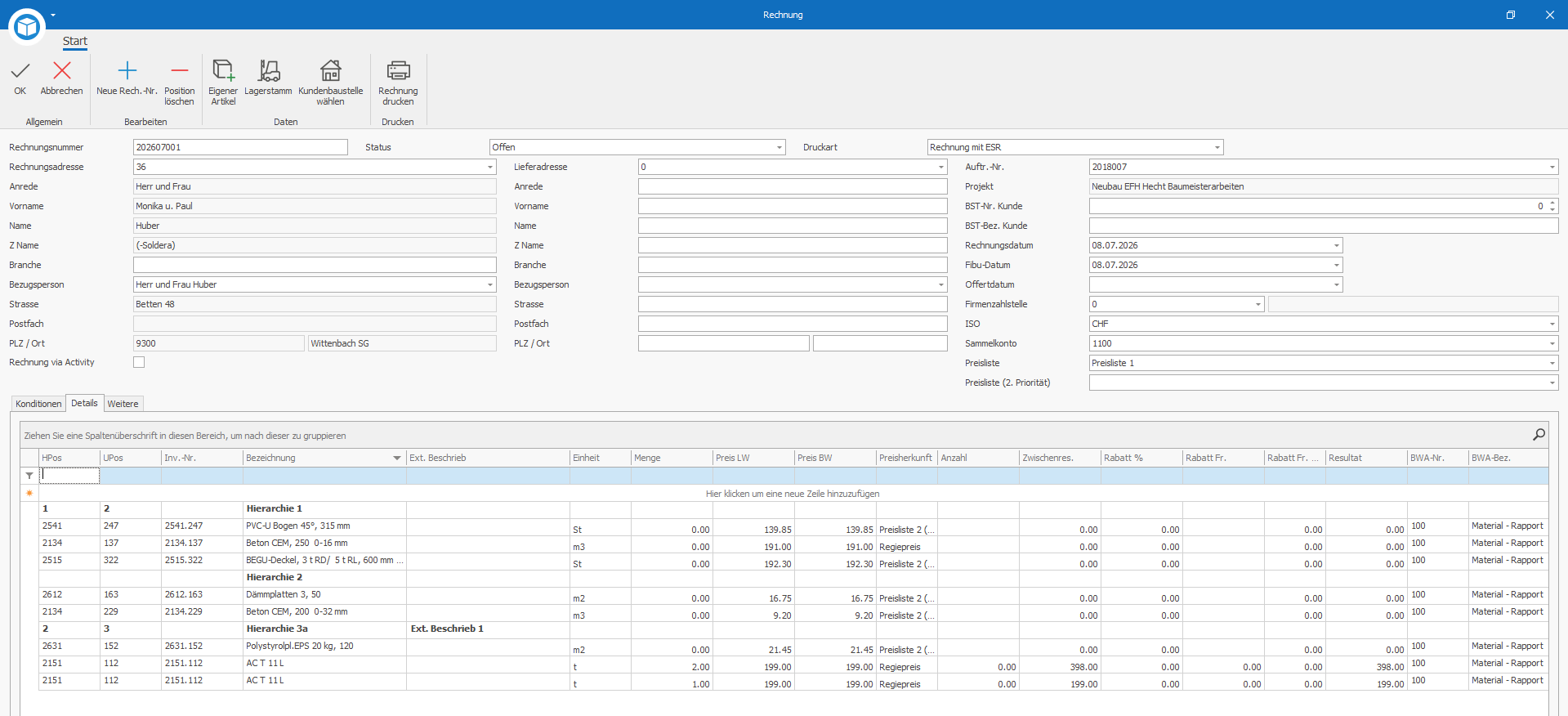
Task: Open the Bezugsperson dropdown under Rechnungsadresse
Action: (490, 284)
